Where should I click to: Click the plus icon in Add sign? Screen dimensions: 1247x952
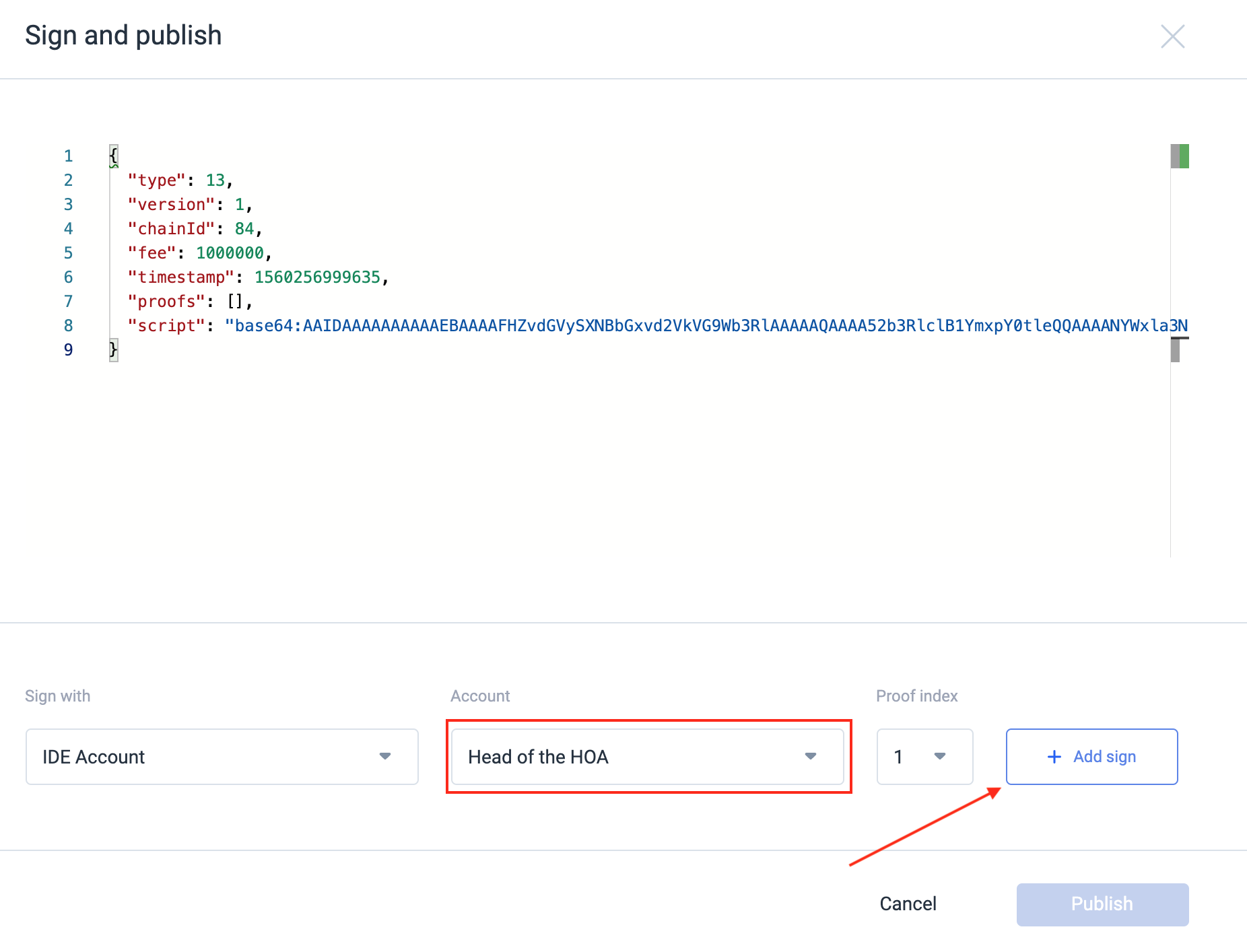(x=1054, y=757)
